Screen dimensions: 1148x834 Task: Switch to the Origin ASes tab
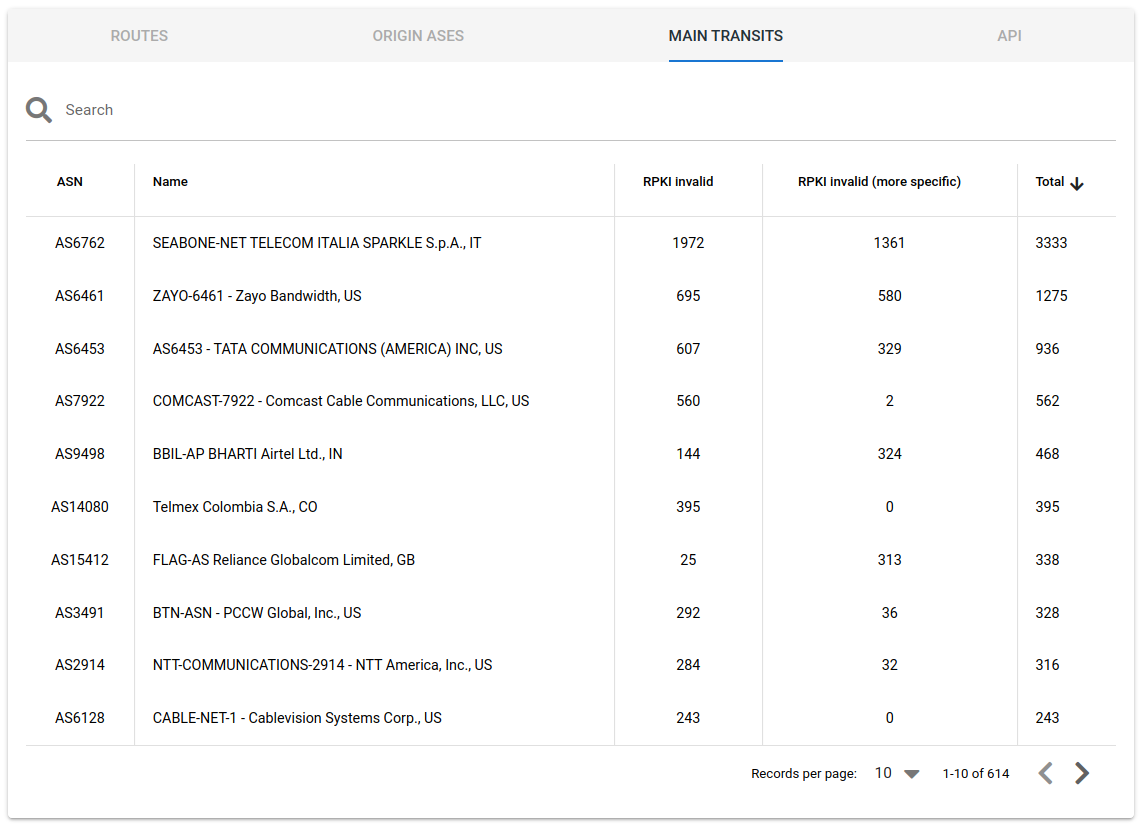pos(418,36)
